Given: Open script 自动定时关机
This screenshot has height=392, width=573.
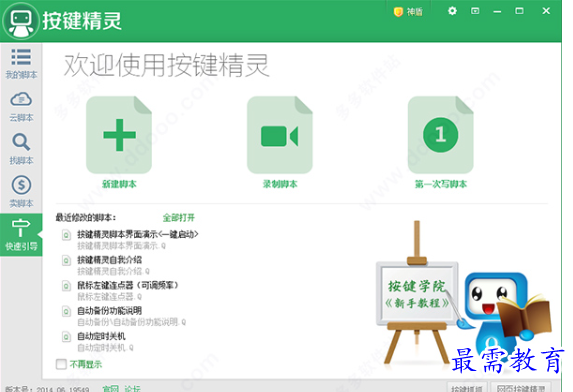Looking at the screenshot, I should (101, 336).
